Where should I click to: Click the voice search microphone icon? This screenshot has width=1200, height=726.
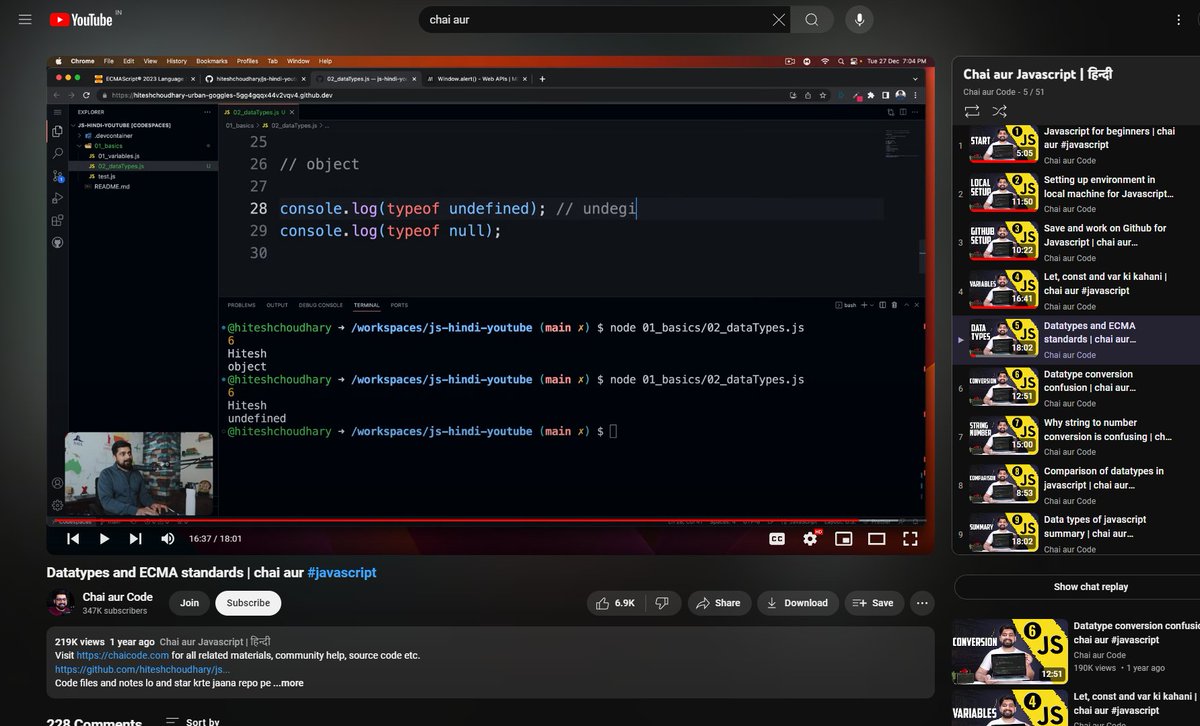[x=858, y=19]
